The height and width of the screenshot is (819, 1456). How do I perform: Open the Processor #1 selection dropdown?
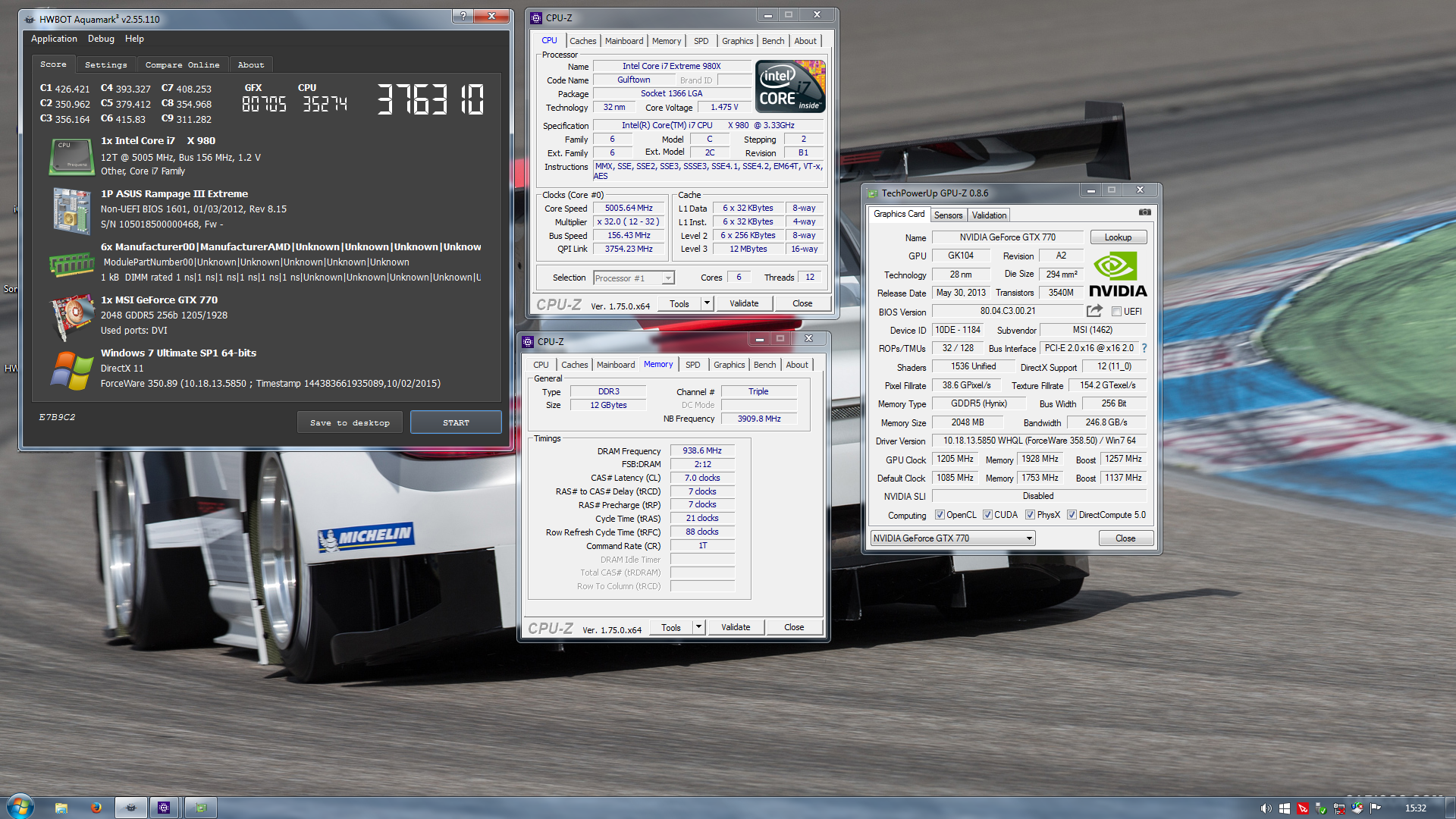(x=633, y=278)
